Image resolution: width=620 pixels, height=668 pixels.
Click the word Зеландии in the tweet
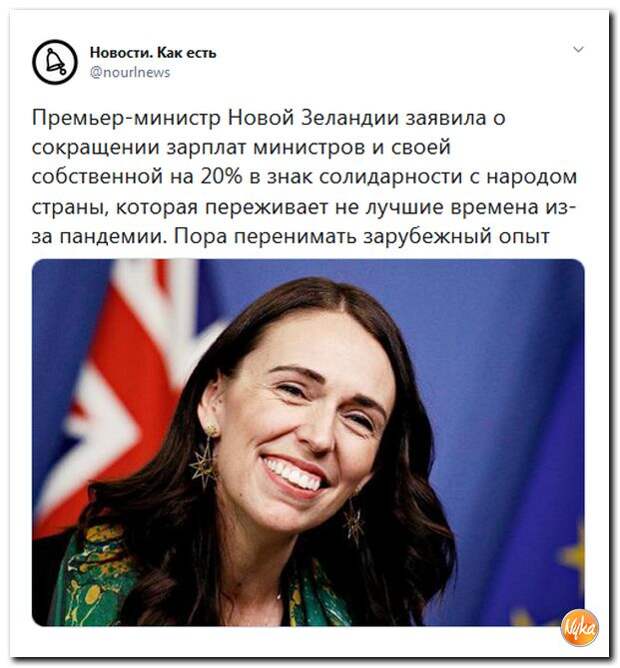pos(349,118)
